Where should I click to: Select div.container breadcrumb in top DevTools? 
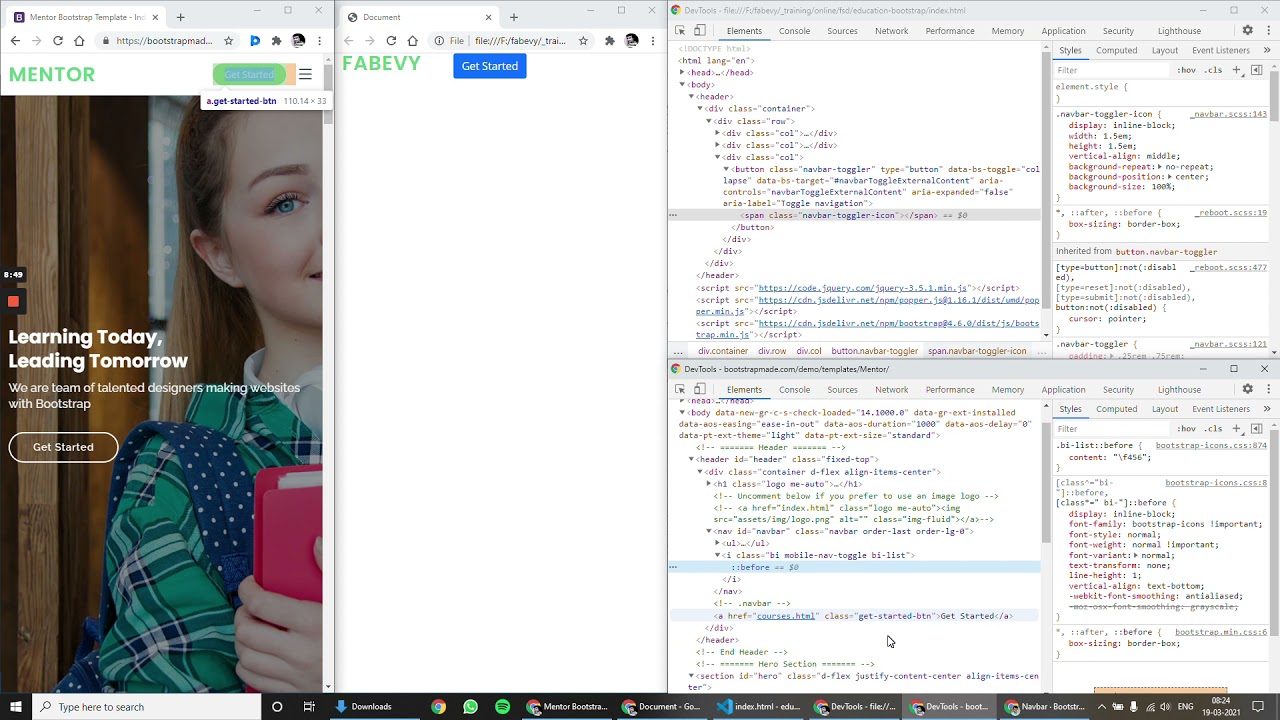(x=723, y=351)
